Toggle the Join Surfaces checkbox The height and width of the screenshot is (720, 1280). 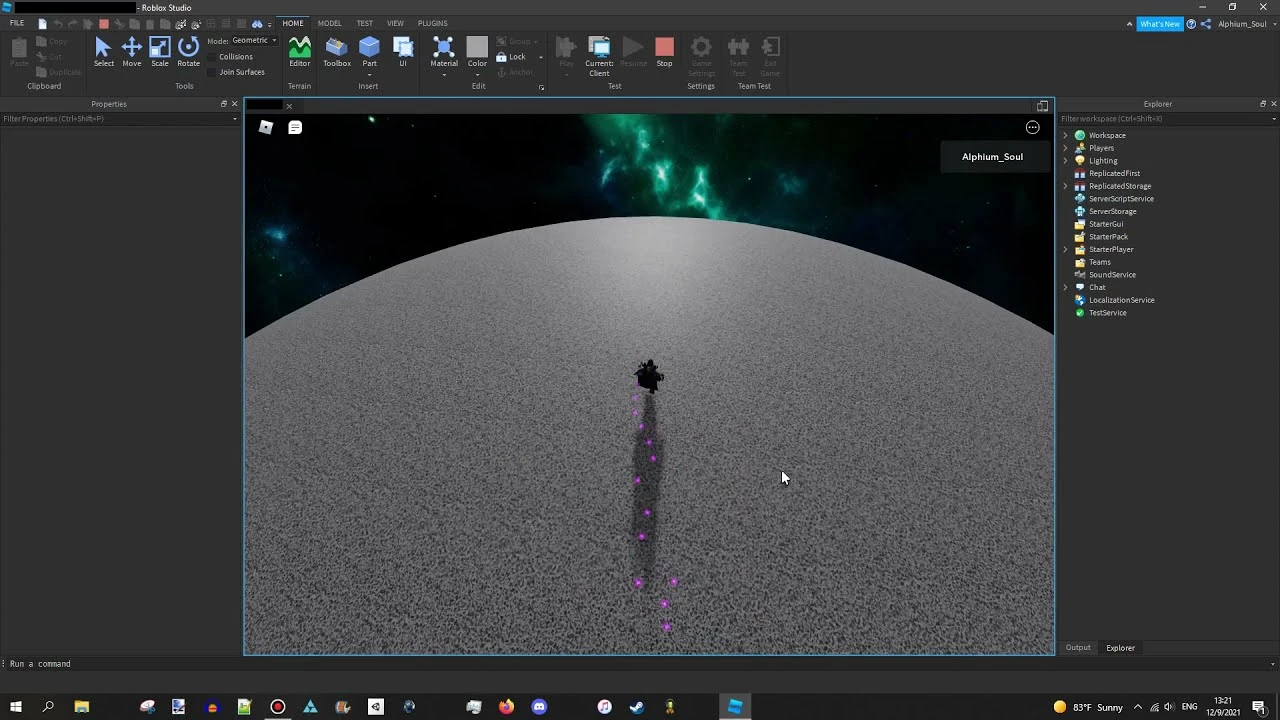[x=212, y=72]
